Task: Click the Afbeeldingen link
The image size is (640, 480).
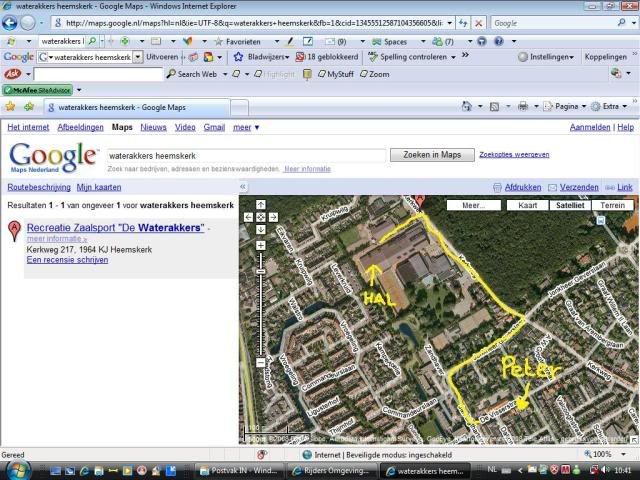Action: coord(80,127)
